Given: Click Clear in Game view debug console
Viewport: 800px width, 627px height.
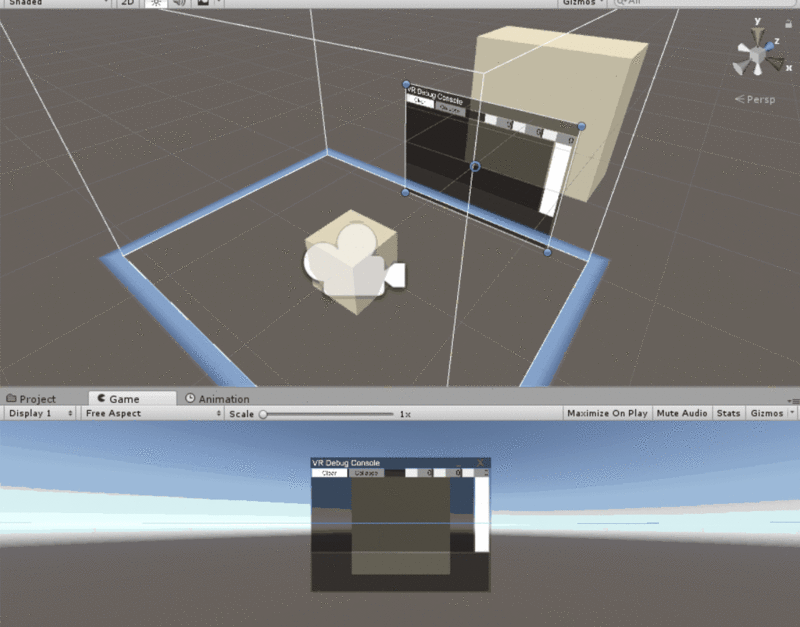Looking at the screenshot, I should click(x=330, y=473).
